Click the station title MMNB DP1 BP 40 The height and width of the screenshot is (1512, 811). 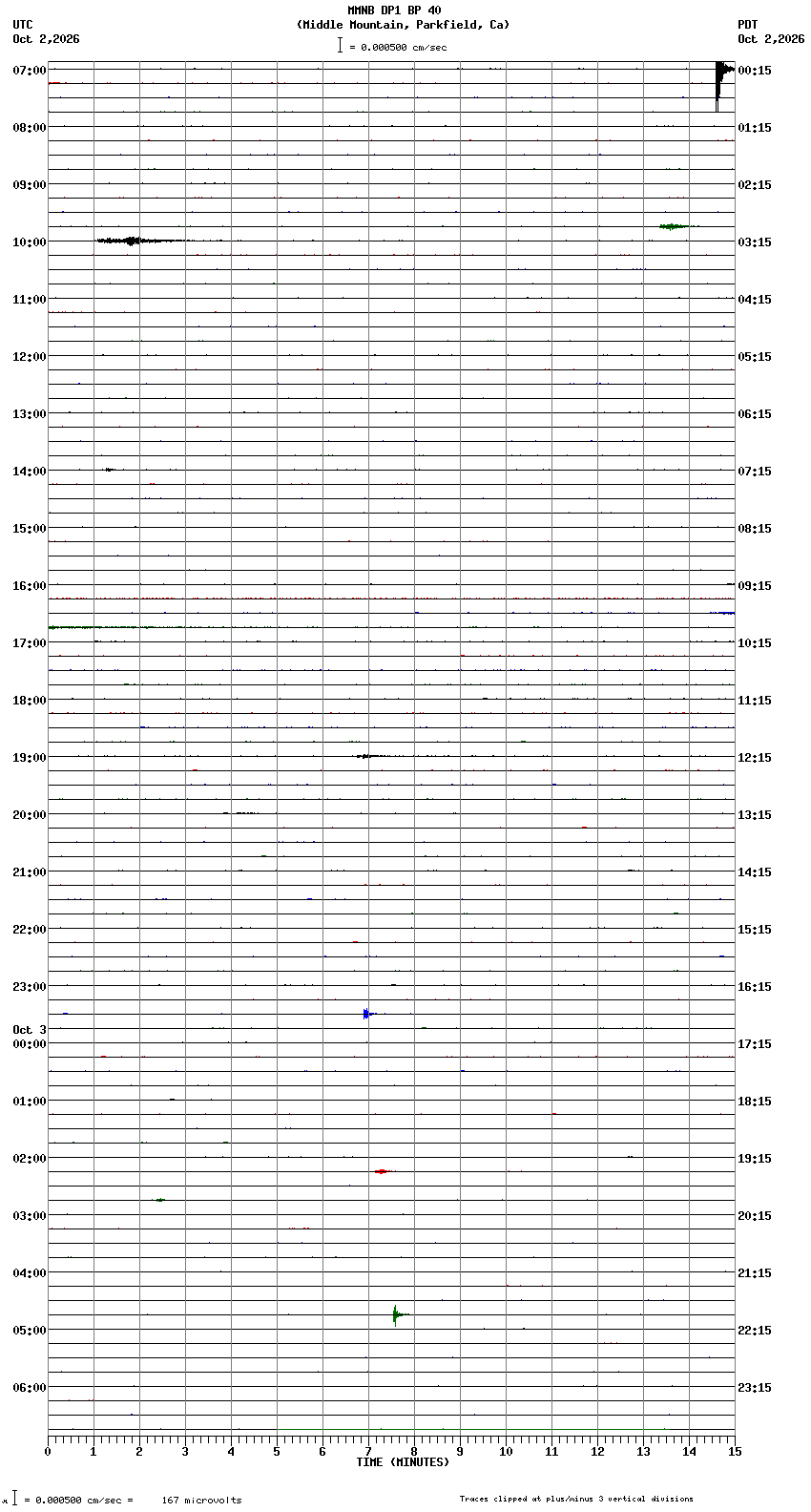pyautogui.click(x=394, y=10)
